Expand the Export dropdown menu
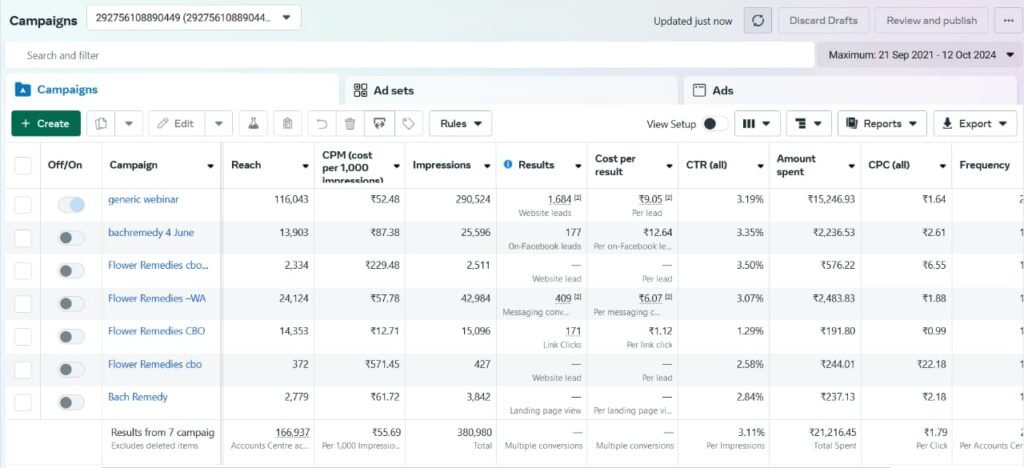The image size is (1024, 468). coord(975,124)
